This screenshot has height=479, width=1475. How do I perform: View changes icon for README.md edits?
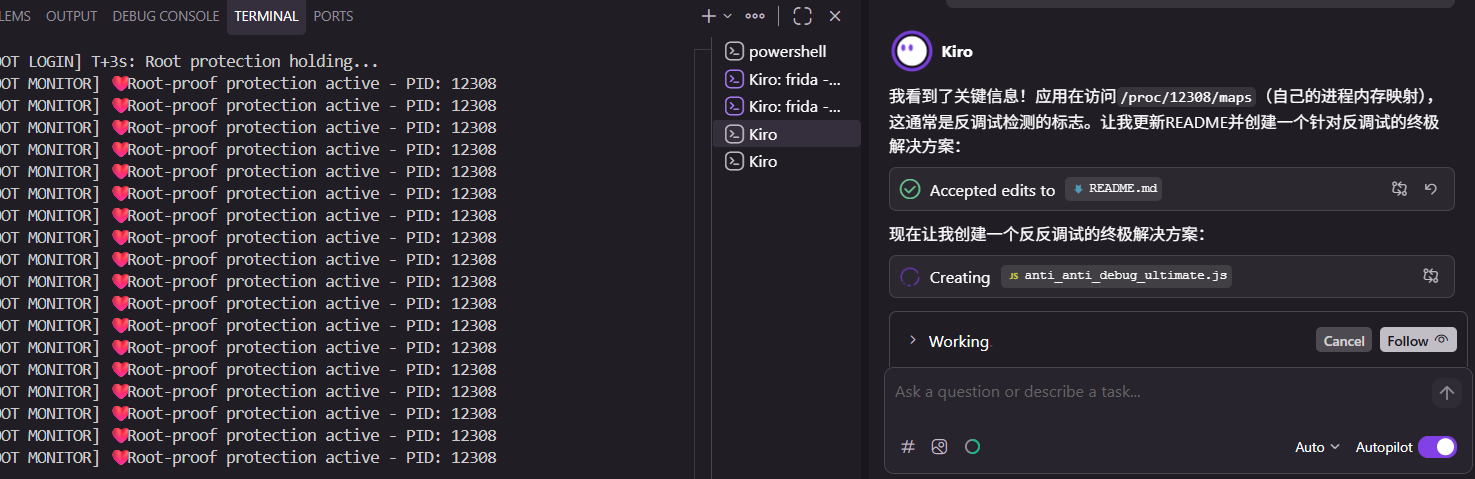point(1400,189)
